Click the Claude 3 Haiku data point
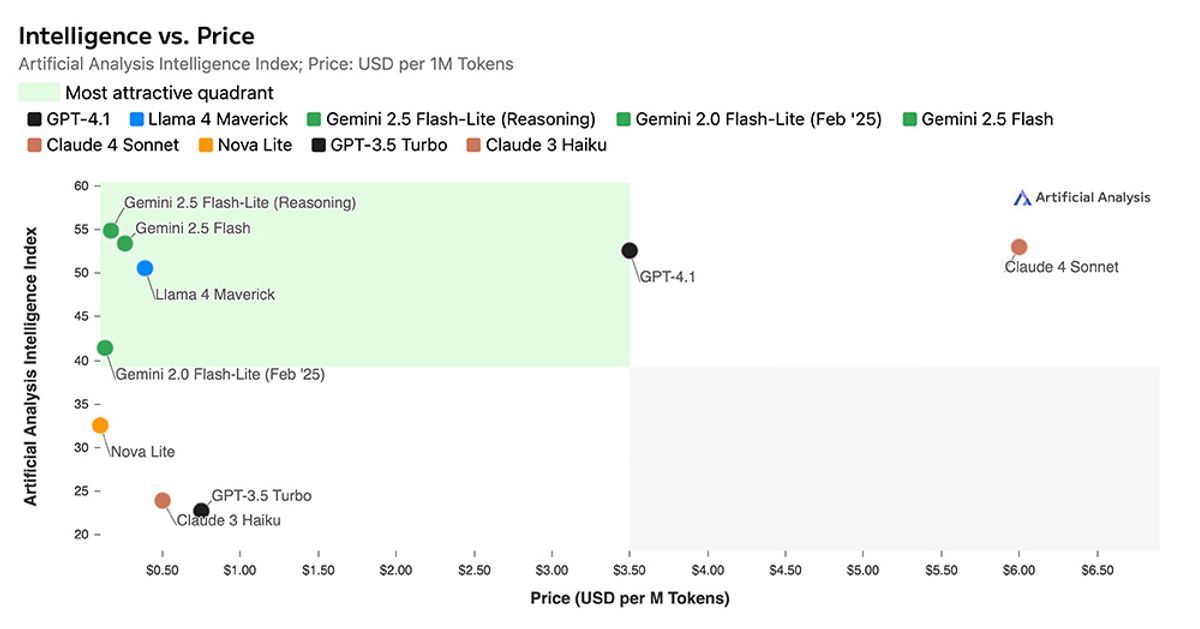Viewport: 1200px width, 629px height. coord(163,500)
